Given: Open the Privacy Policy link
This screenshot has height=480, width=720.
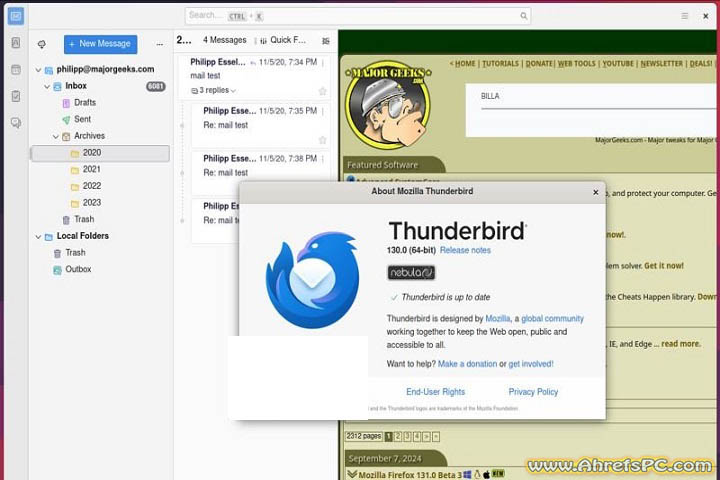Looking at the screenshot, I should pos(533,392).
